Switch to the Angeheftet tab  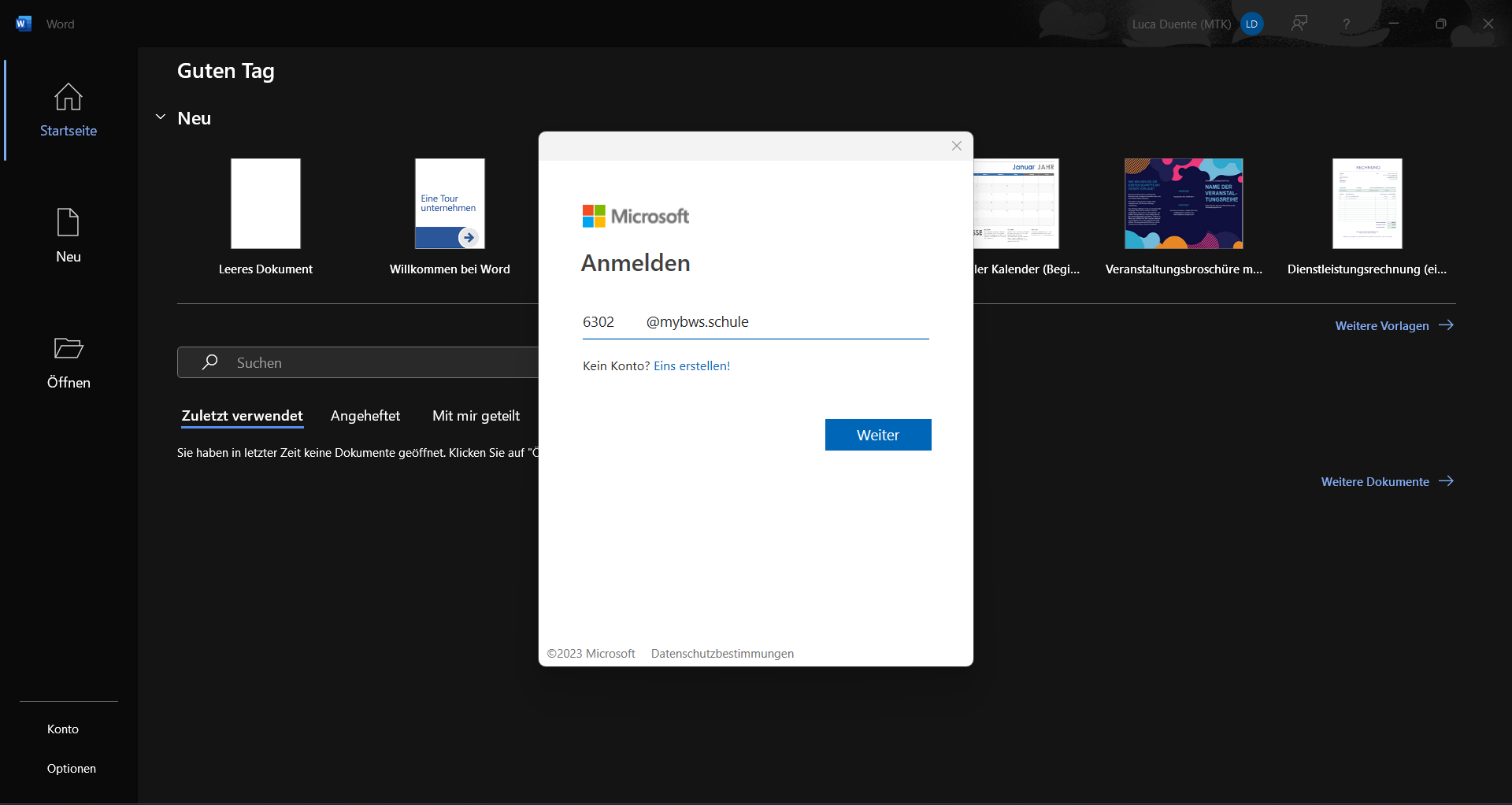(365, 416)
